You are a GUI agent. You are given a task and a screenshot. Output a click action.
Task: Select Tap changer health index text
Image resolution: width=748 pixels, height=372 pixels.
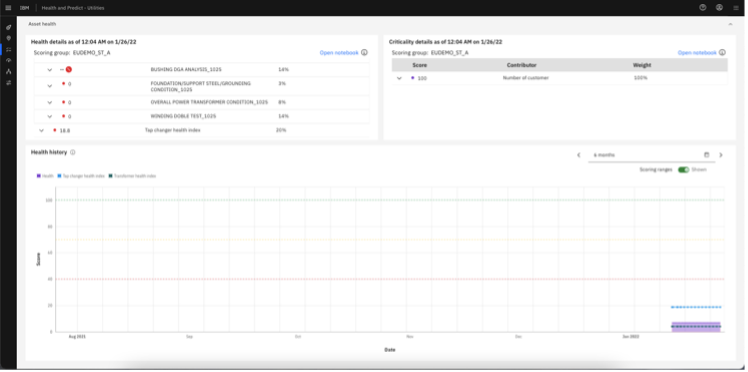[x=173, y=130]
